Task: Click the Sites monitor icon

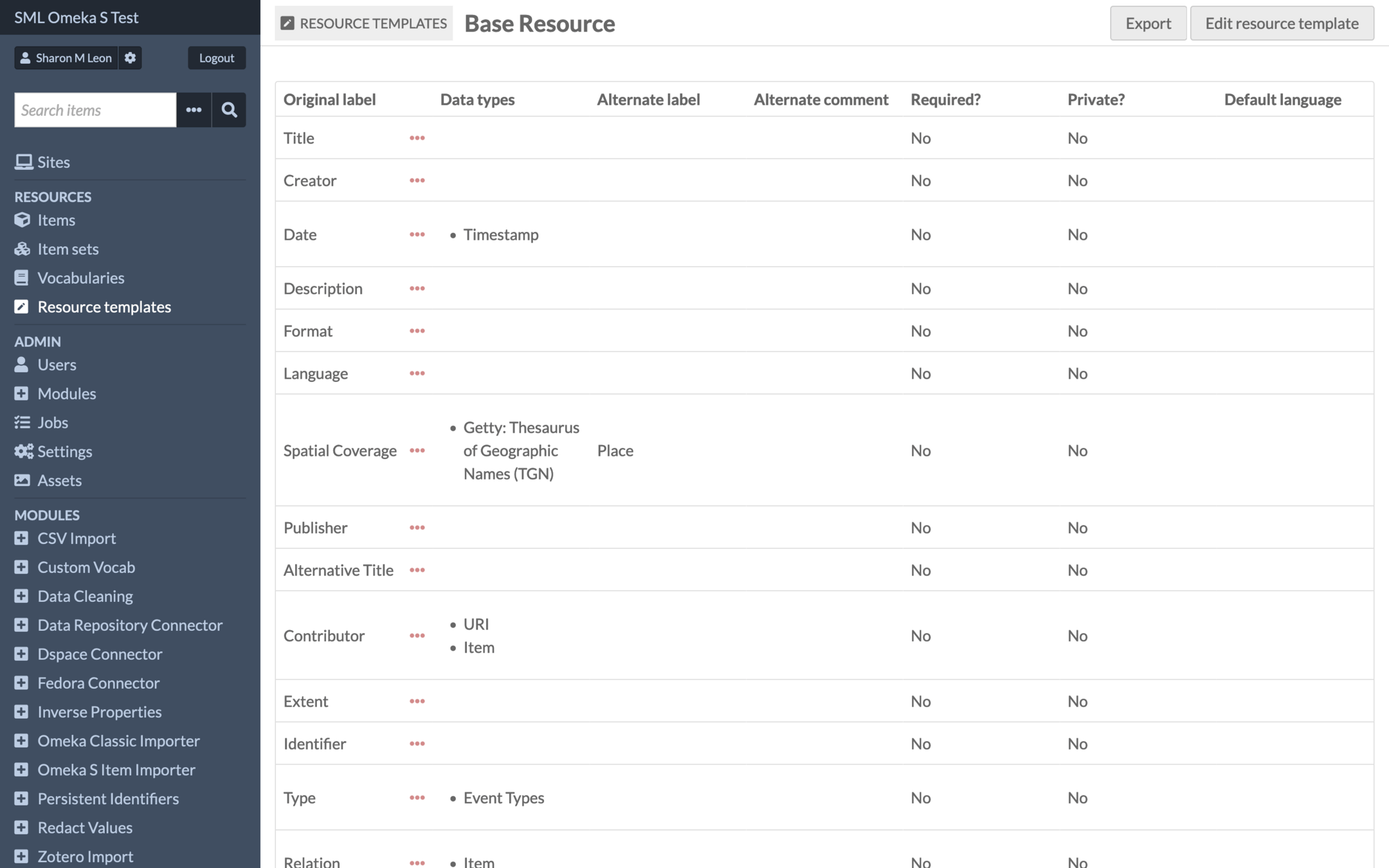Action: point(23,162)
